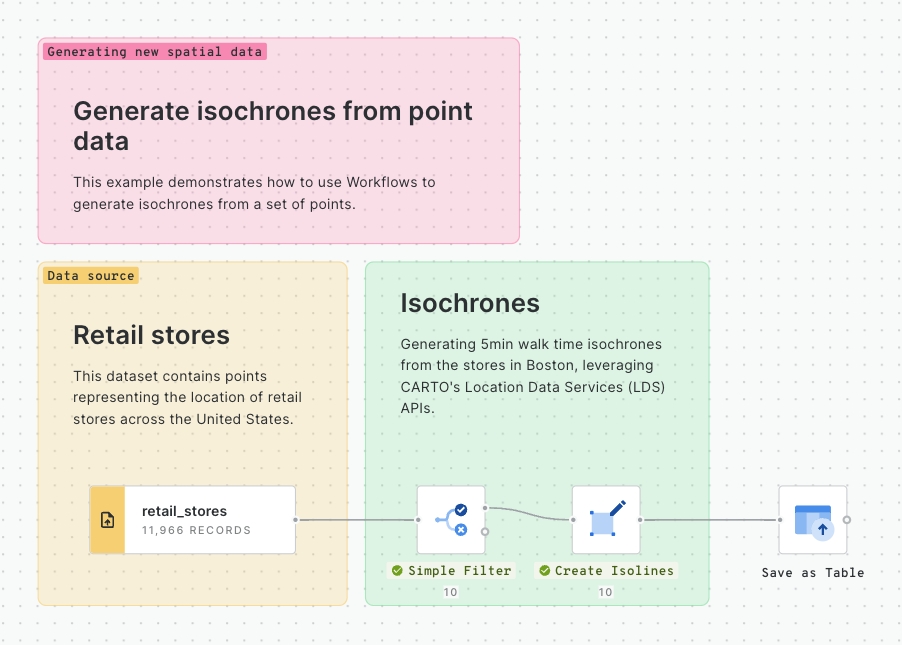This screenshot has height=645, width=902.
Task: Select the Save as Table node icon
Action: (x=812, y=520)
